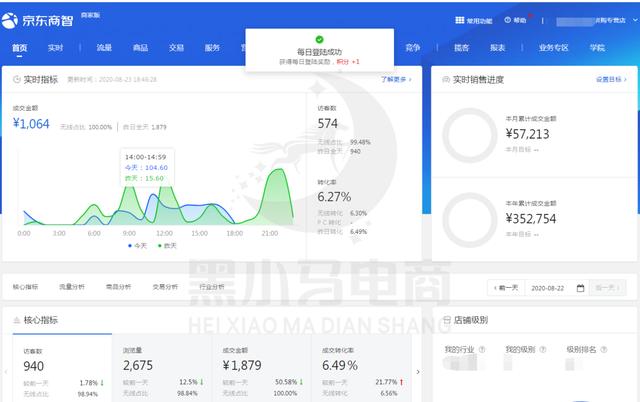Click the icon beside 店铺级别 heading

pyautogui.click(x=447, y=320)
